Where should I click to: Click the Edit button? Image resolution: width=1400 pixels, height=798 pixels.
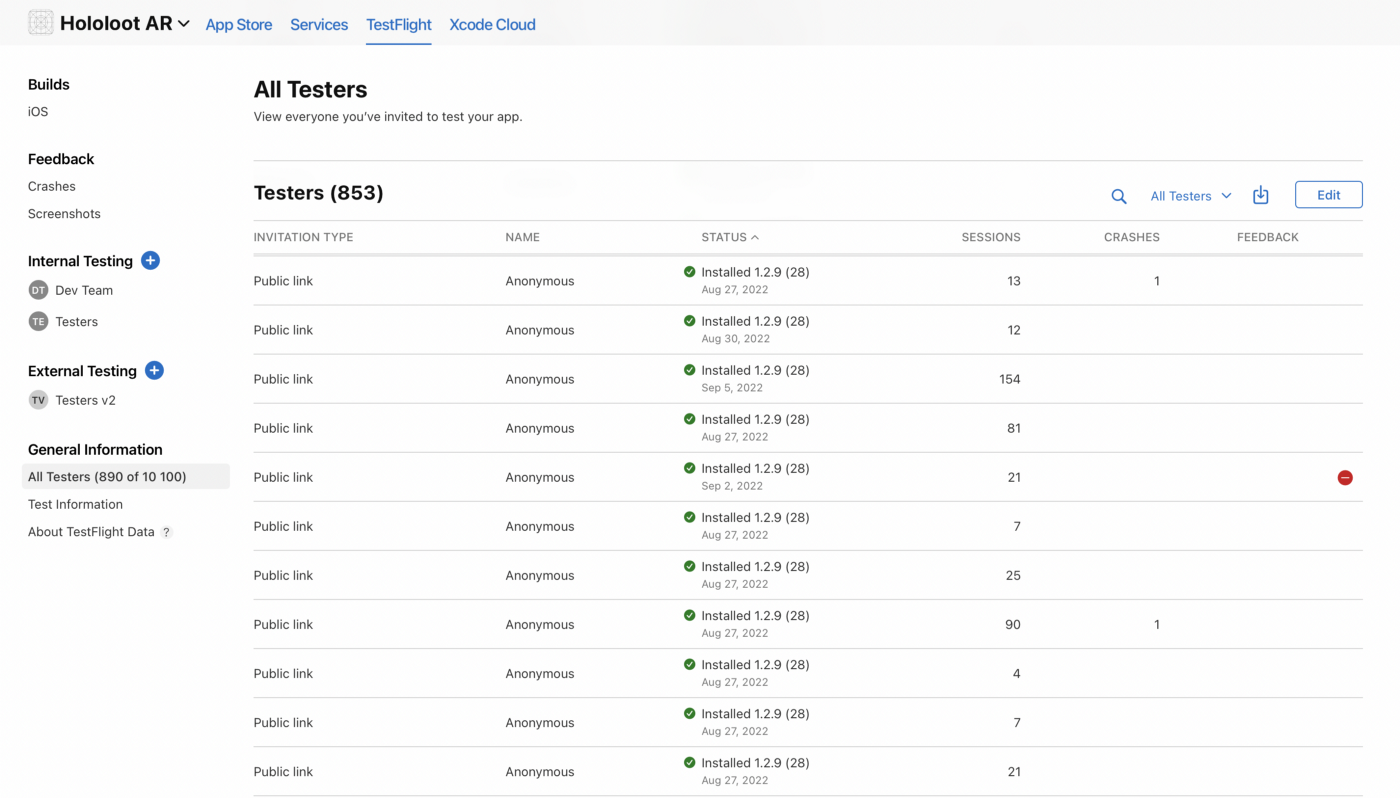click(x=1328, y=195)
